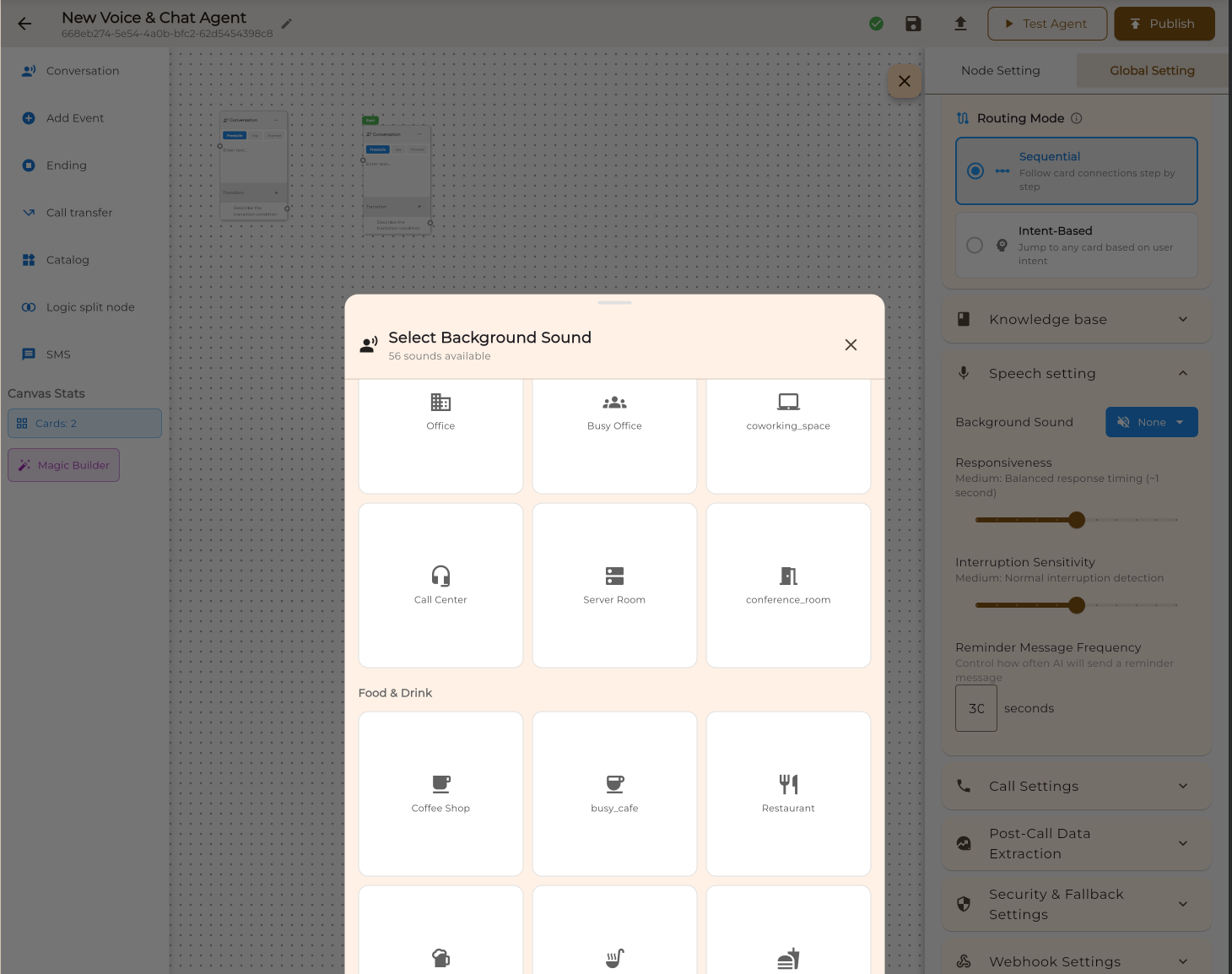1232x974 pixels.
Task: Select the first Conversation card on canvas
Action: (x=254, y=165)
